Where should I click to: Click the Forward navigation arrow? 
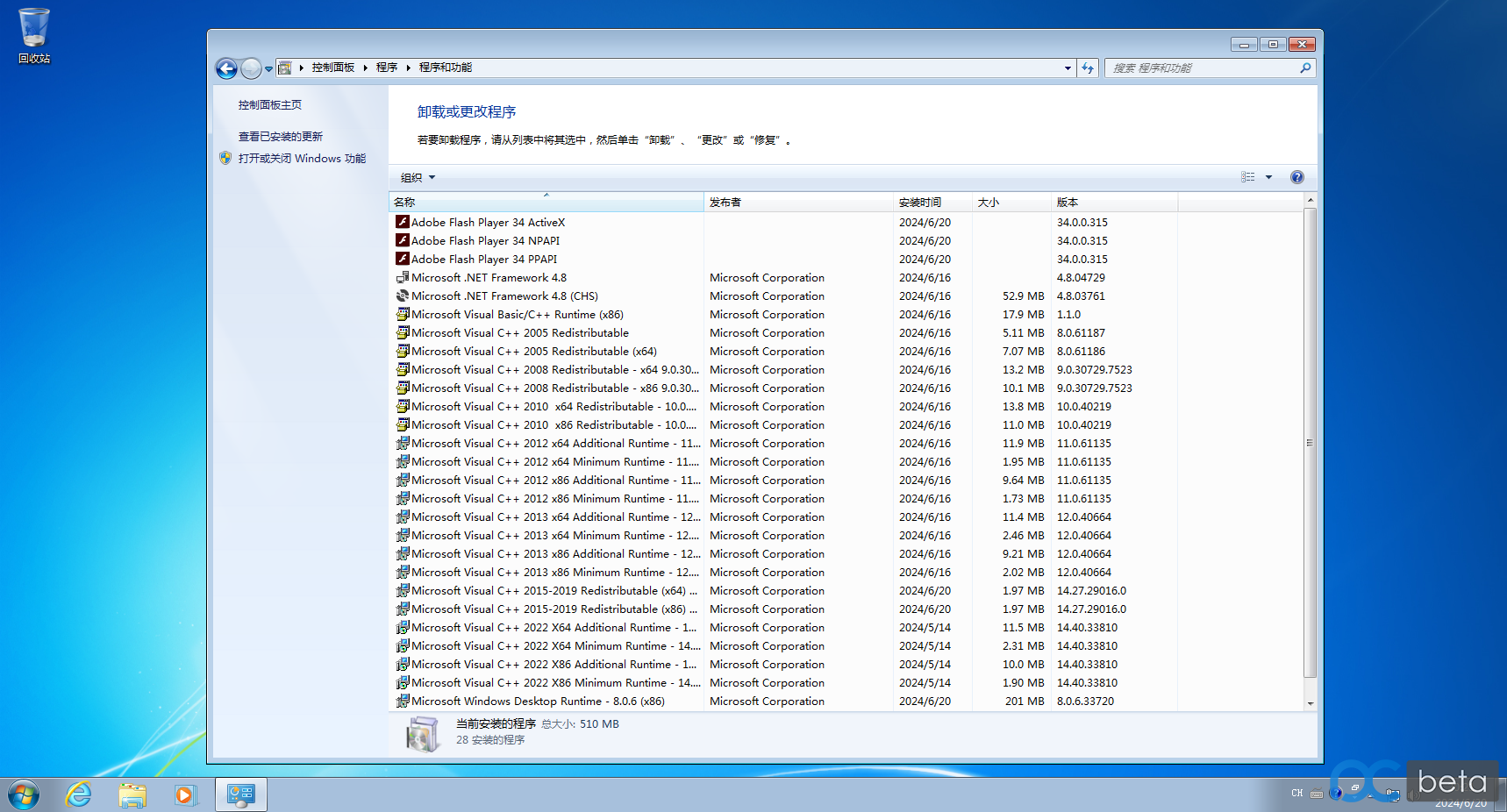(x=251, y=68)
